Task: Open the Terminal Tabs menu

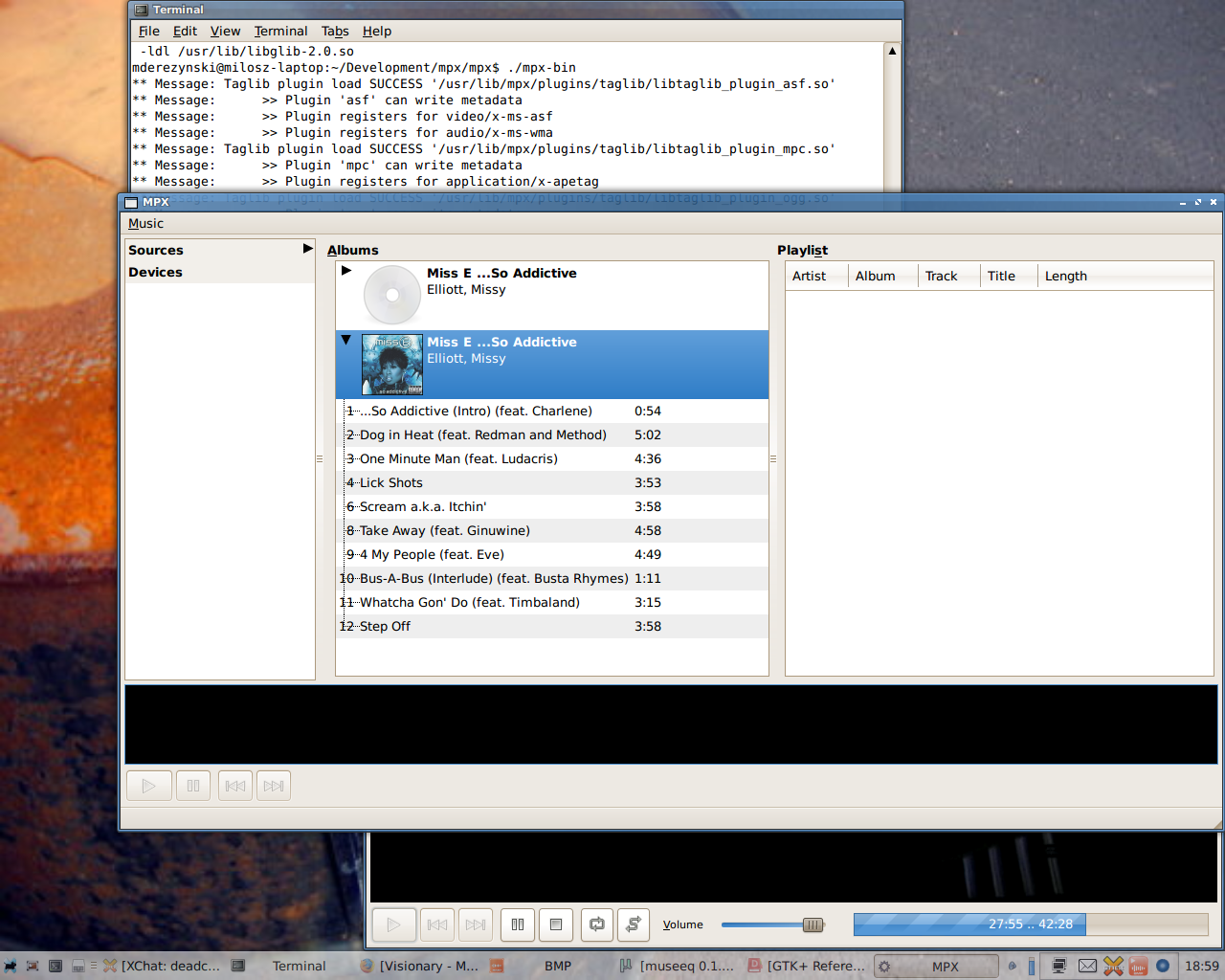Action: pyautogui.click(x=335, y=31)
